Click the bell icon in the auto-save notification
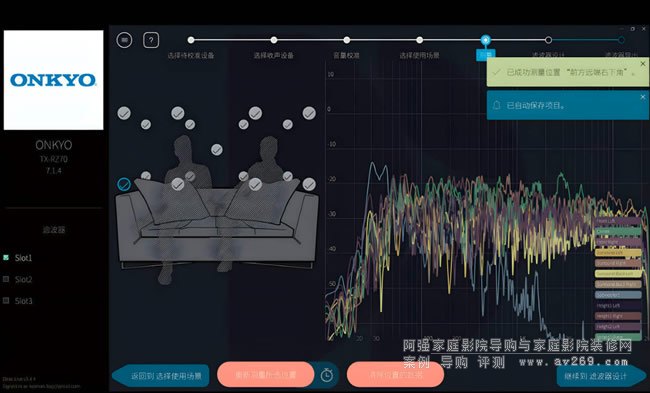Viewport: 650px width, 393px height. pyautogui.click(x=497, y=105)
